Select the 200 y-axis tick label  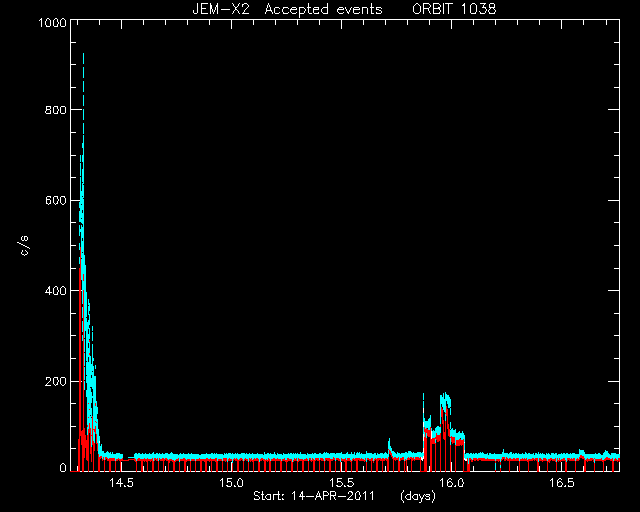(55, 381)
